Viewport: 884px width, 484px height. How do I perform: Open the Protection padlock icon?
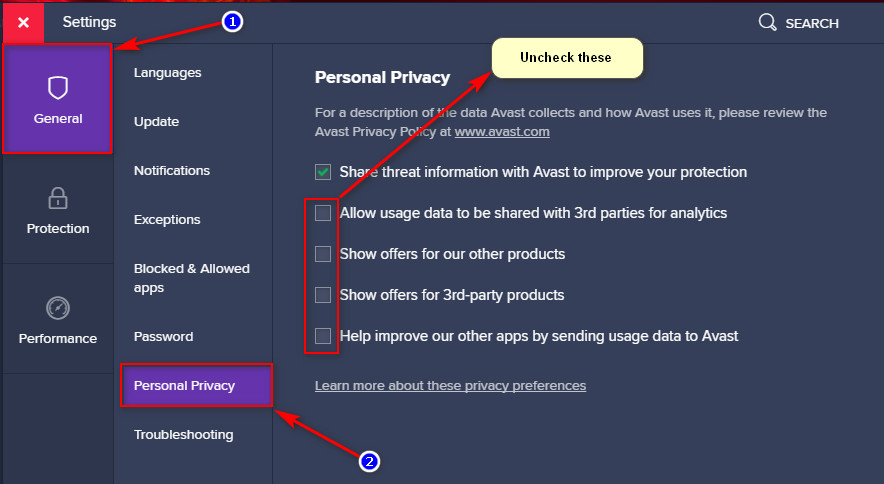[58, 198]
